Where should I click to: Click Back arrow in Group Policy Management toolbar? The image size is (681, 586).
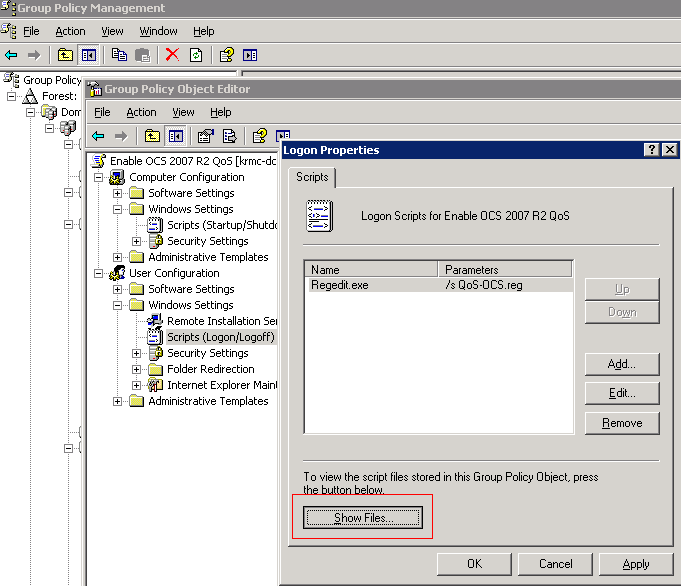[11, 55]
